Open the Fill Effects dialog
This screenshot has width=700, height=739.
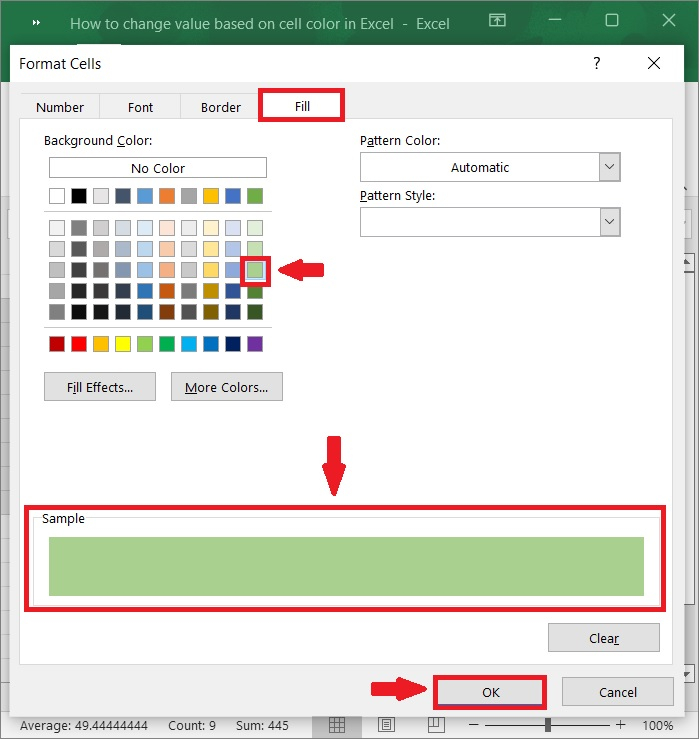[100, 387]
